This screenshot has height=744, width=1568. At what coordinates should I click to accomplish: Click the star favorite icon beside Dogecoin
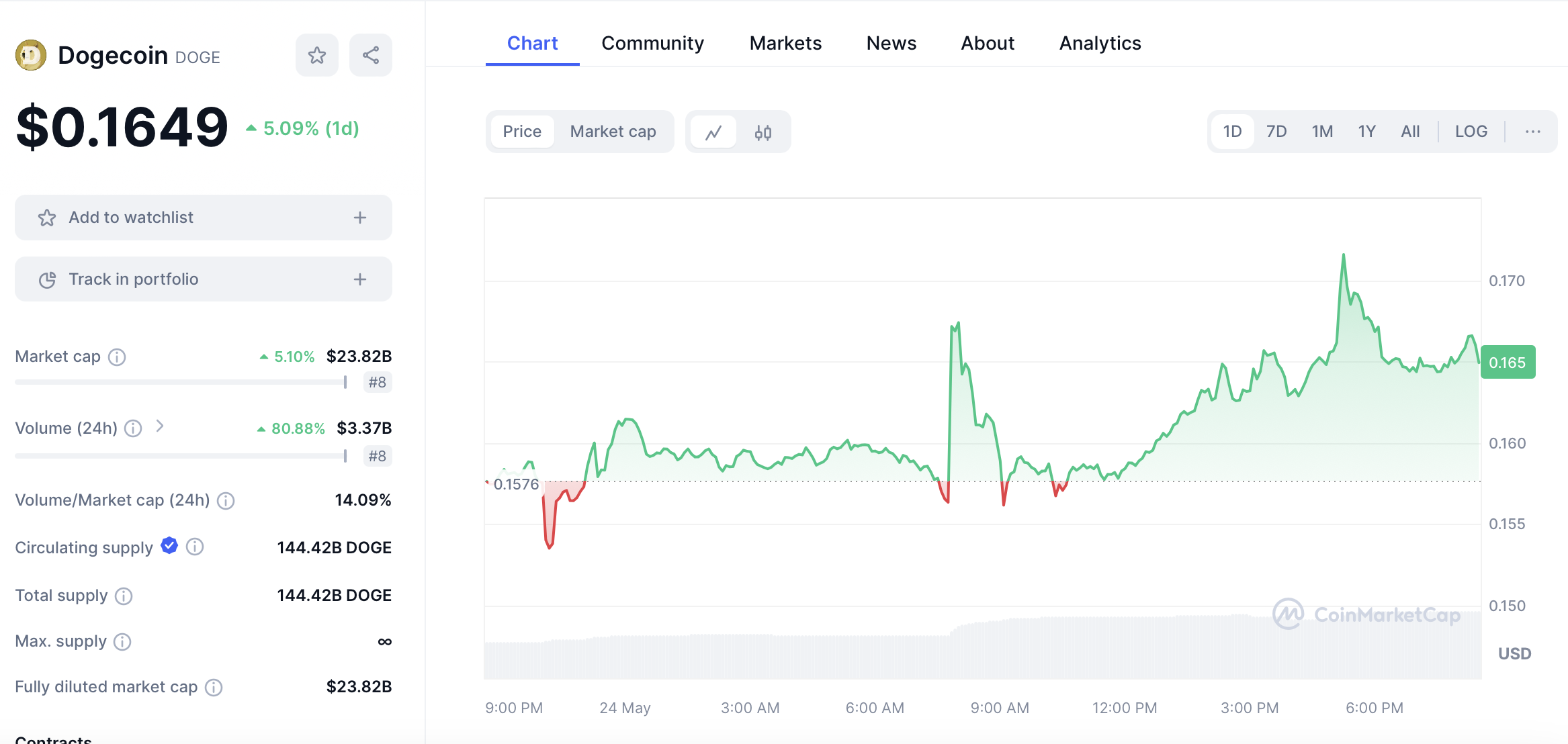[316, 55]
